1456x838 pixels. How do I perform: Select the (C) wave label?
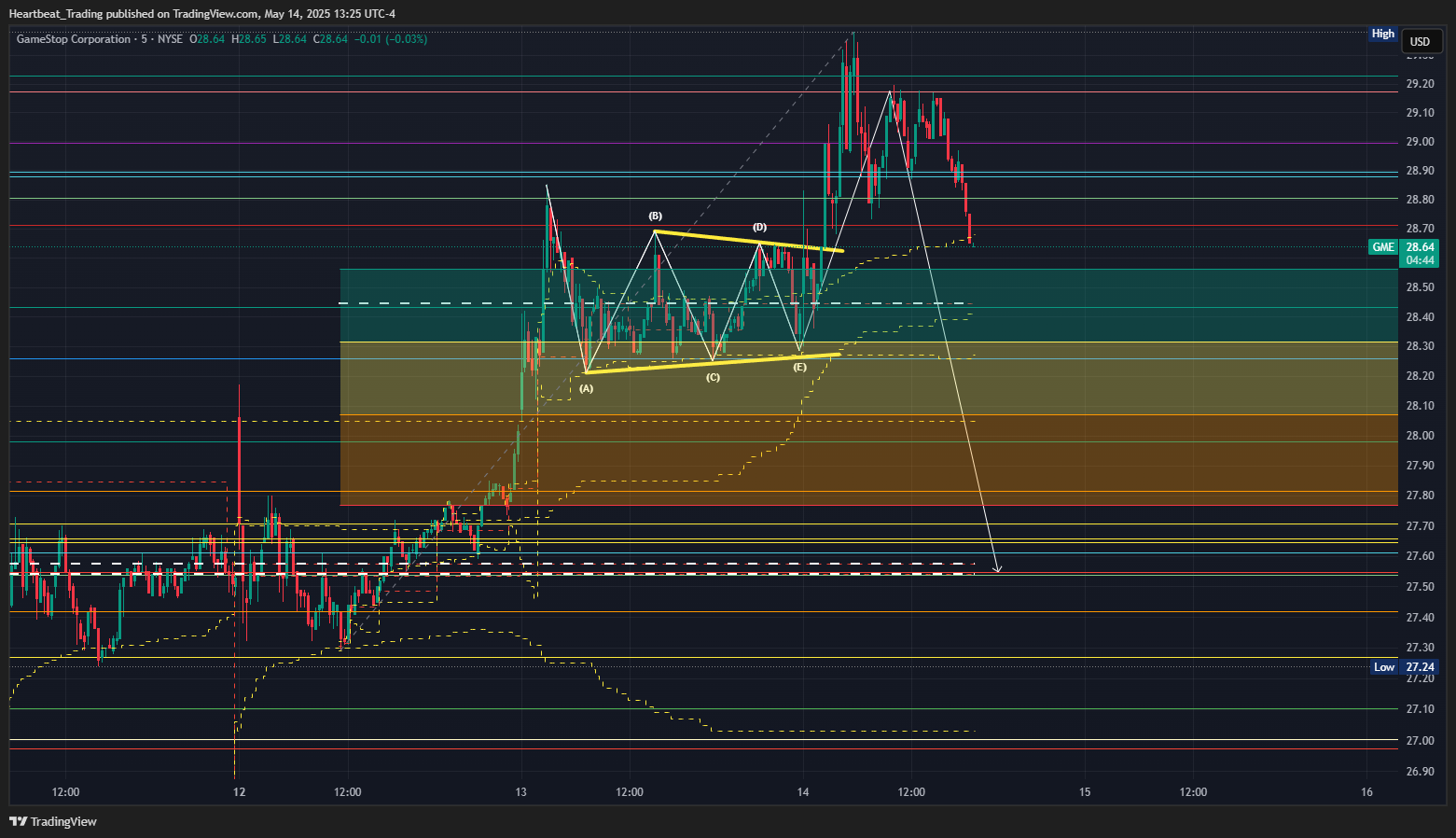tap(713, 377)
